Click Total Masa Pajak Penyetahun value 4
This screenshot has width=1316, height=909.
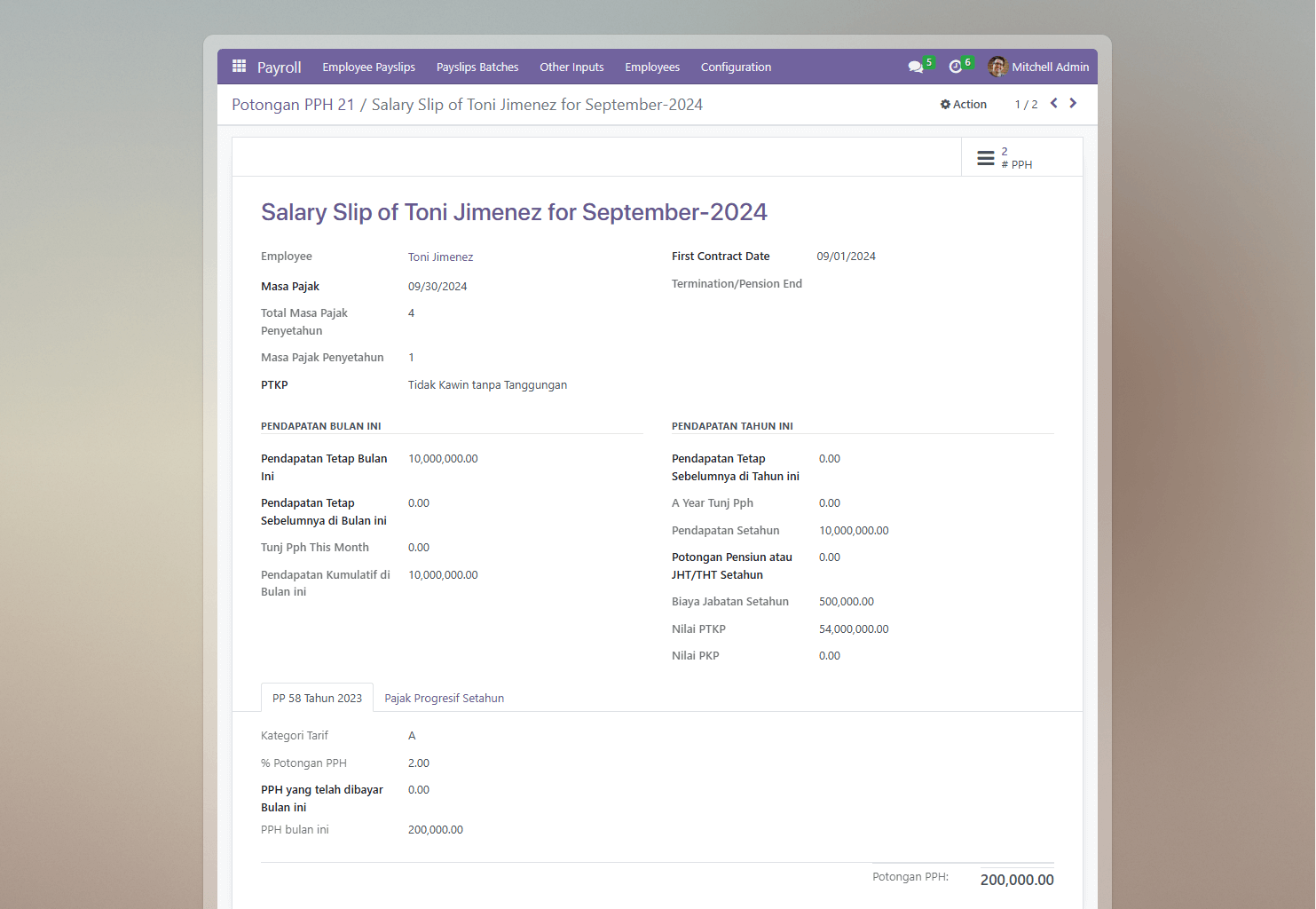click(411, 312)
